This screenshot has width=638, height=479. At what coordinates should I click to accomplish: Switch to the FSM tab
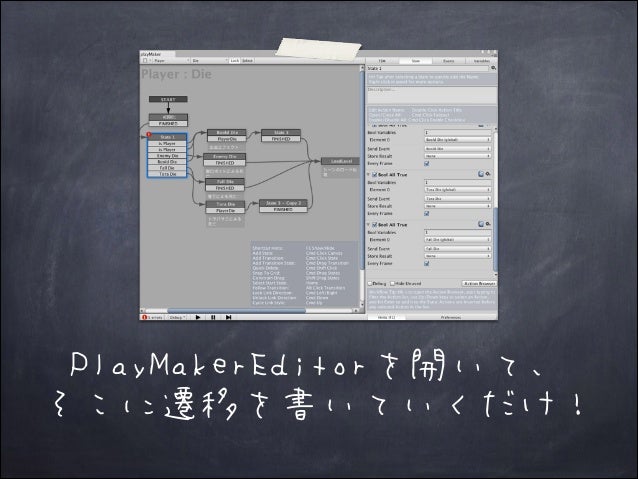point(382,61)
